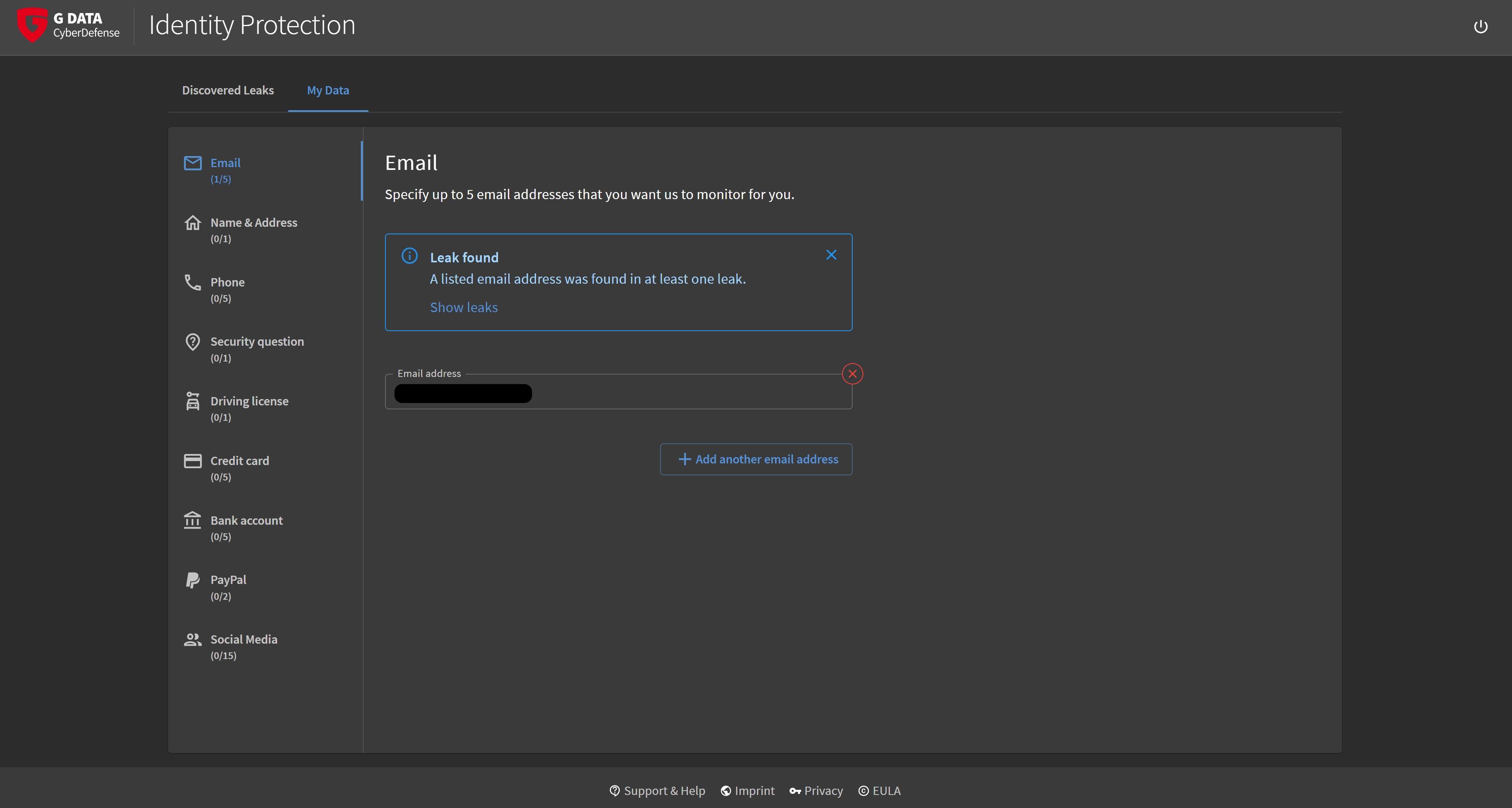Click Add another email address button
Viewport: 1512px width, 808px height.
pyautogui.click(x=756, y=460)
